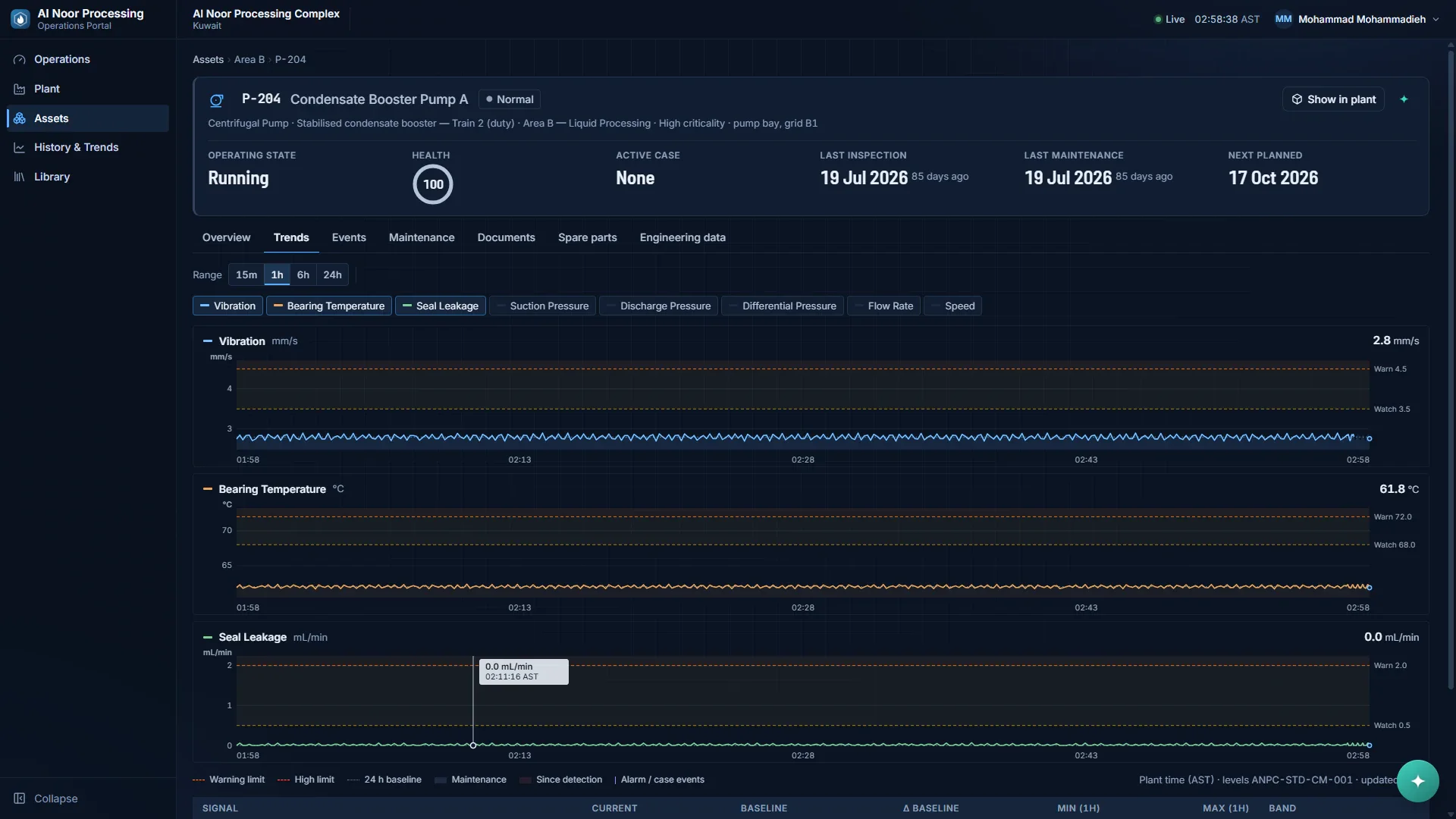Image resolution: width=1456 pixels, height=819 pixels.
Task: Click the Normal status badge
Action: (510, 99)
